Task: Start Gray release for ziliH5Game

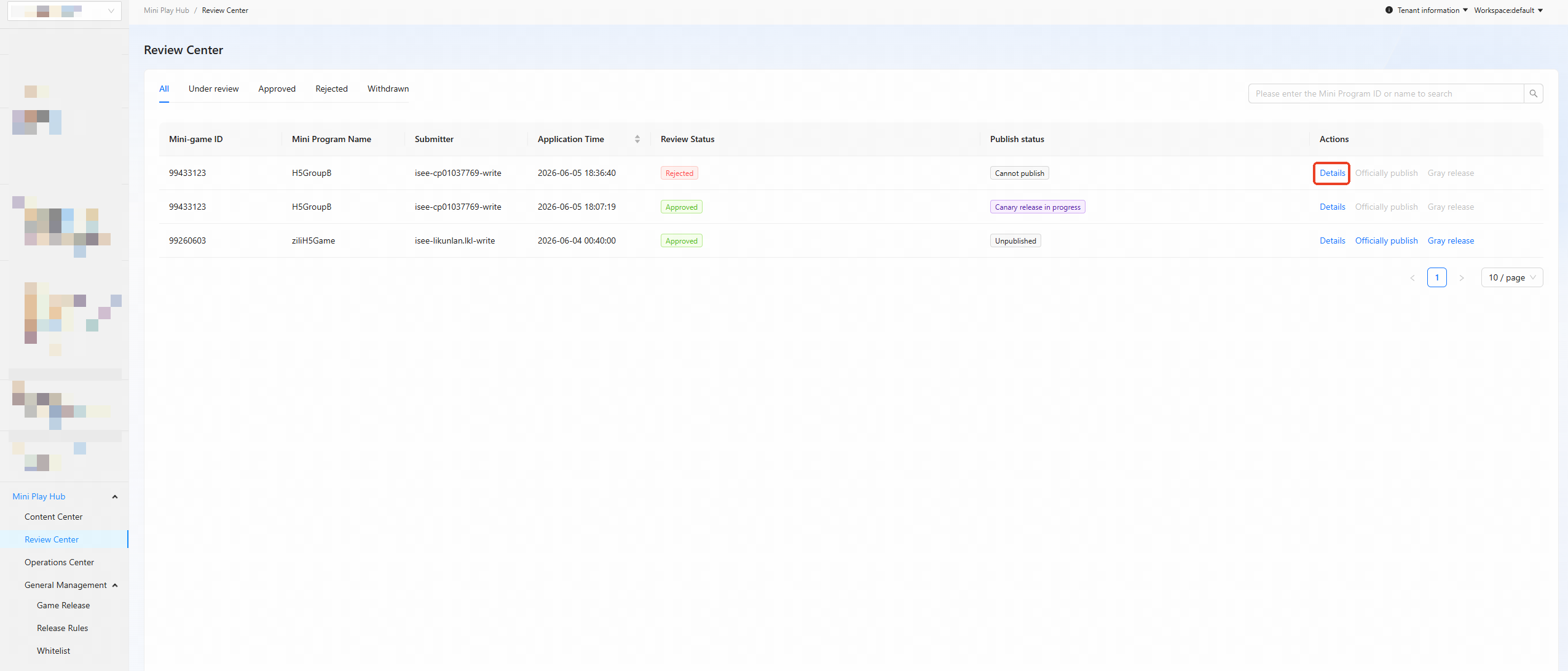Action: [1451, 240]
